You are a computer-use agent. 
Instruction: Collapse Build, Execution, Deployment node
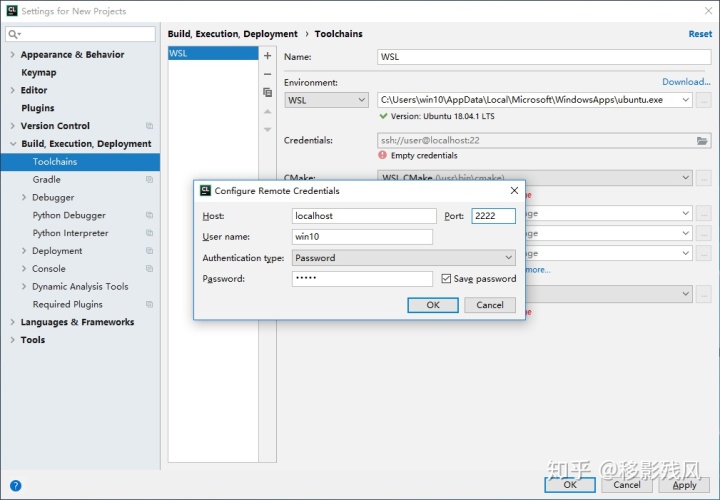tap(12, 144)
